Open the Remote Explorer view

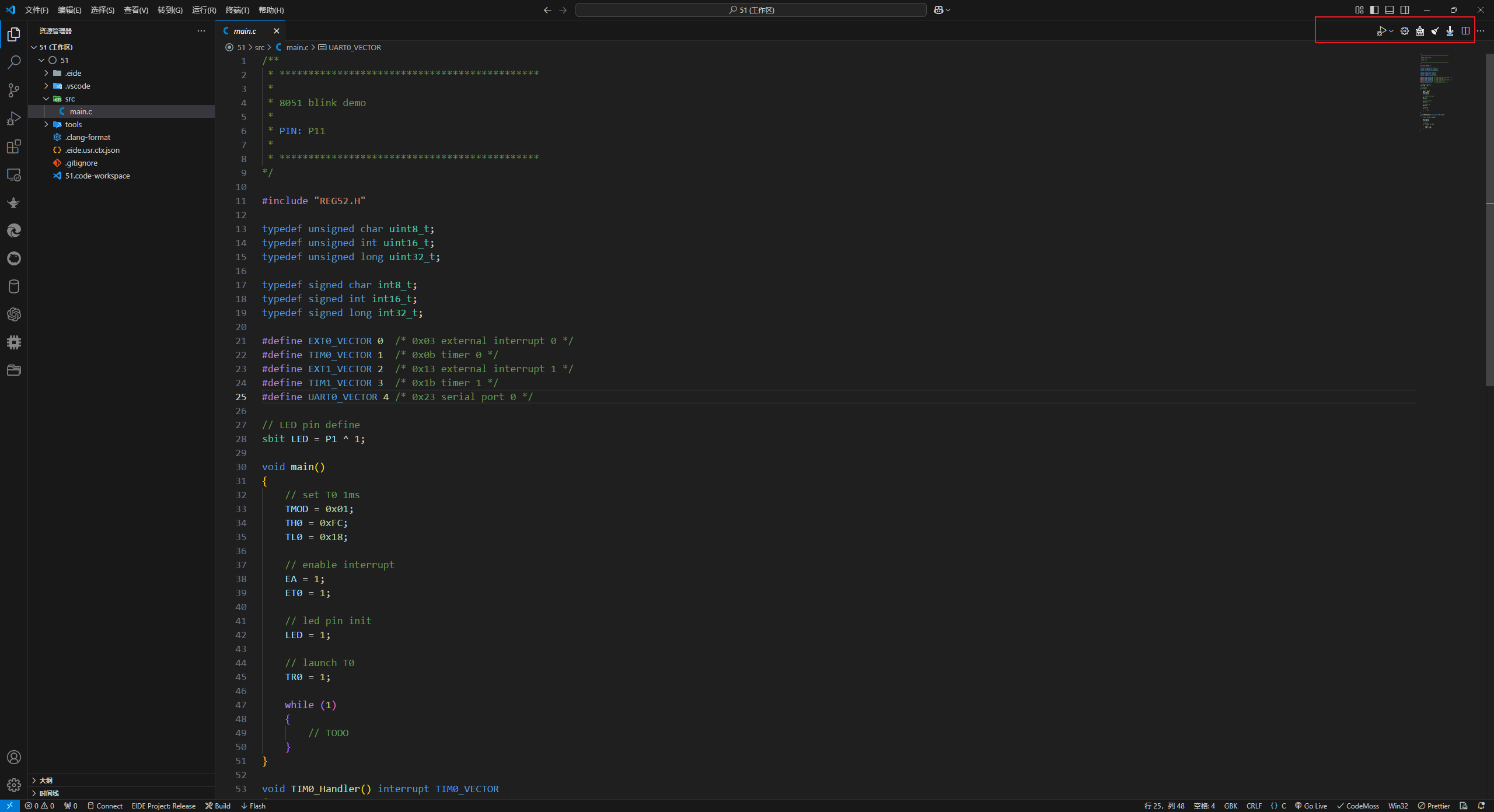click(14, 174)
